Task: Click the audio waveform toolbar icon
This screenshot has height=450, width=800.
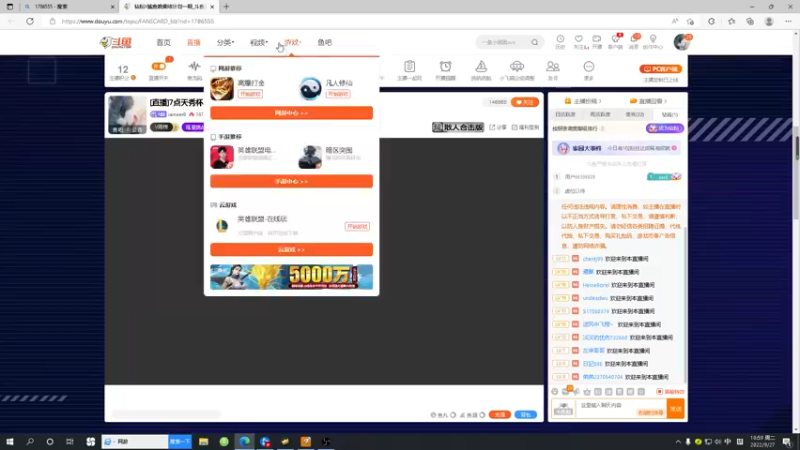Action: pos(194,66)
